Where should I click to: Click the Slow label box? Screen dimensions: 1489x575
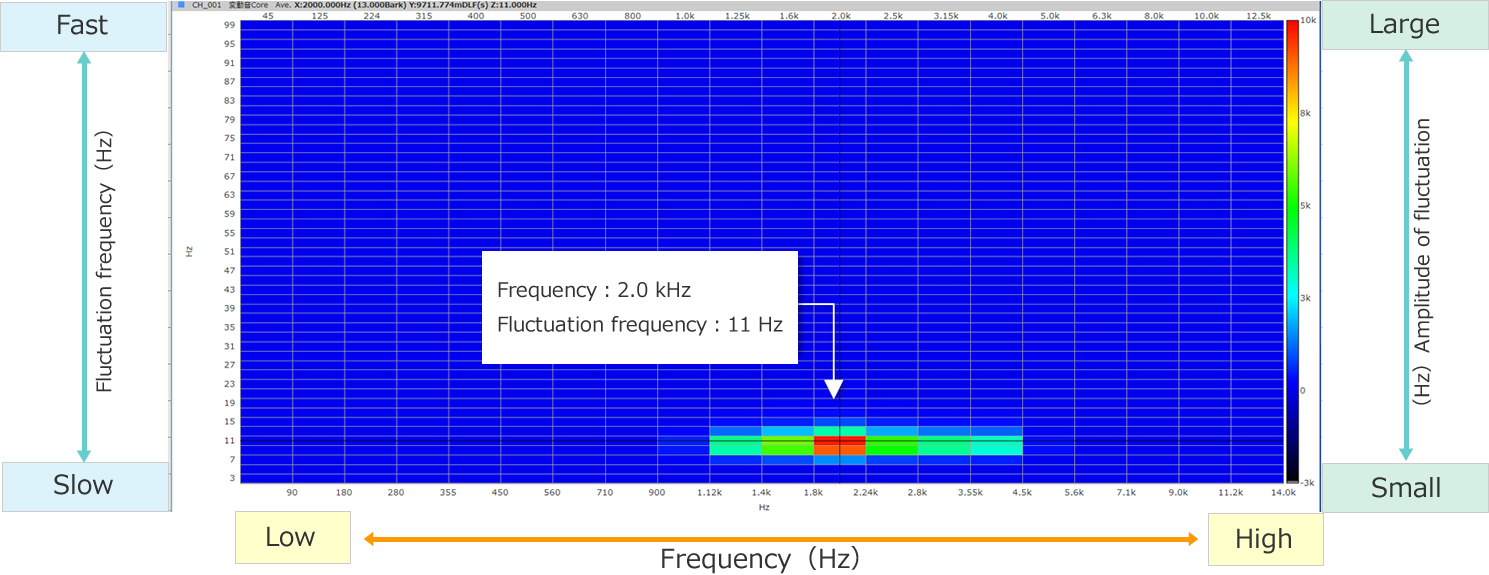84,486
